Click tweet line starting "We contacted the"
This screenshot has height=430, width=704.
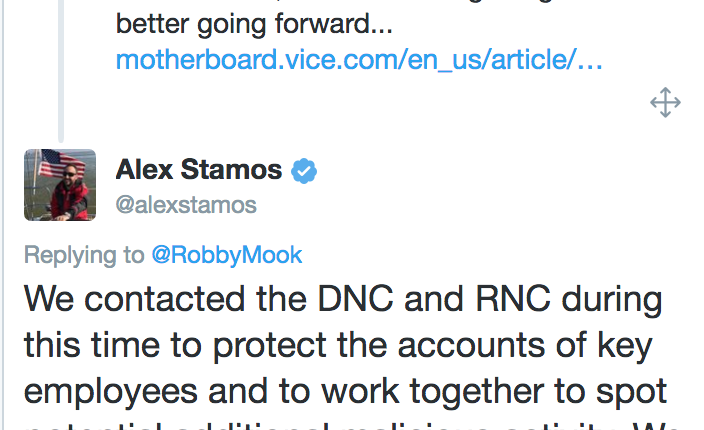pos(343,299)
